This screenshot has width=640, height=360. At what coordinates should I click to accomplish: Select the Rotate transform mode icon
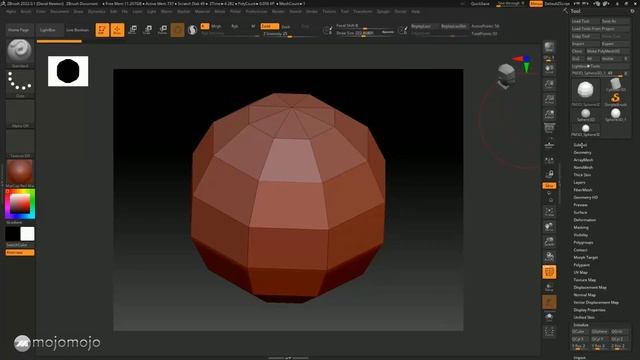pos(162,30)
